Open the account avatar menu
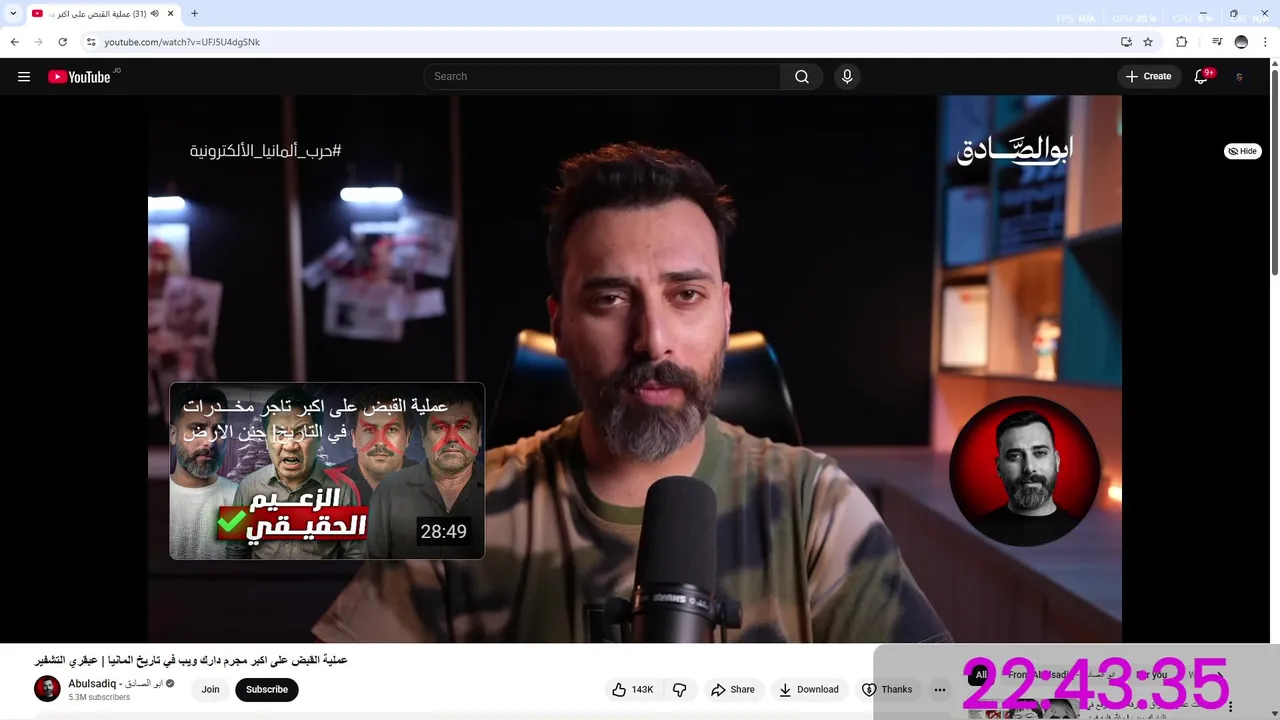1280x720 pixels. coord(1240,77)
